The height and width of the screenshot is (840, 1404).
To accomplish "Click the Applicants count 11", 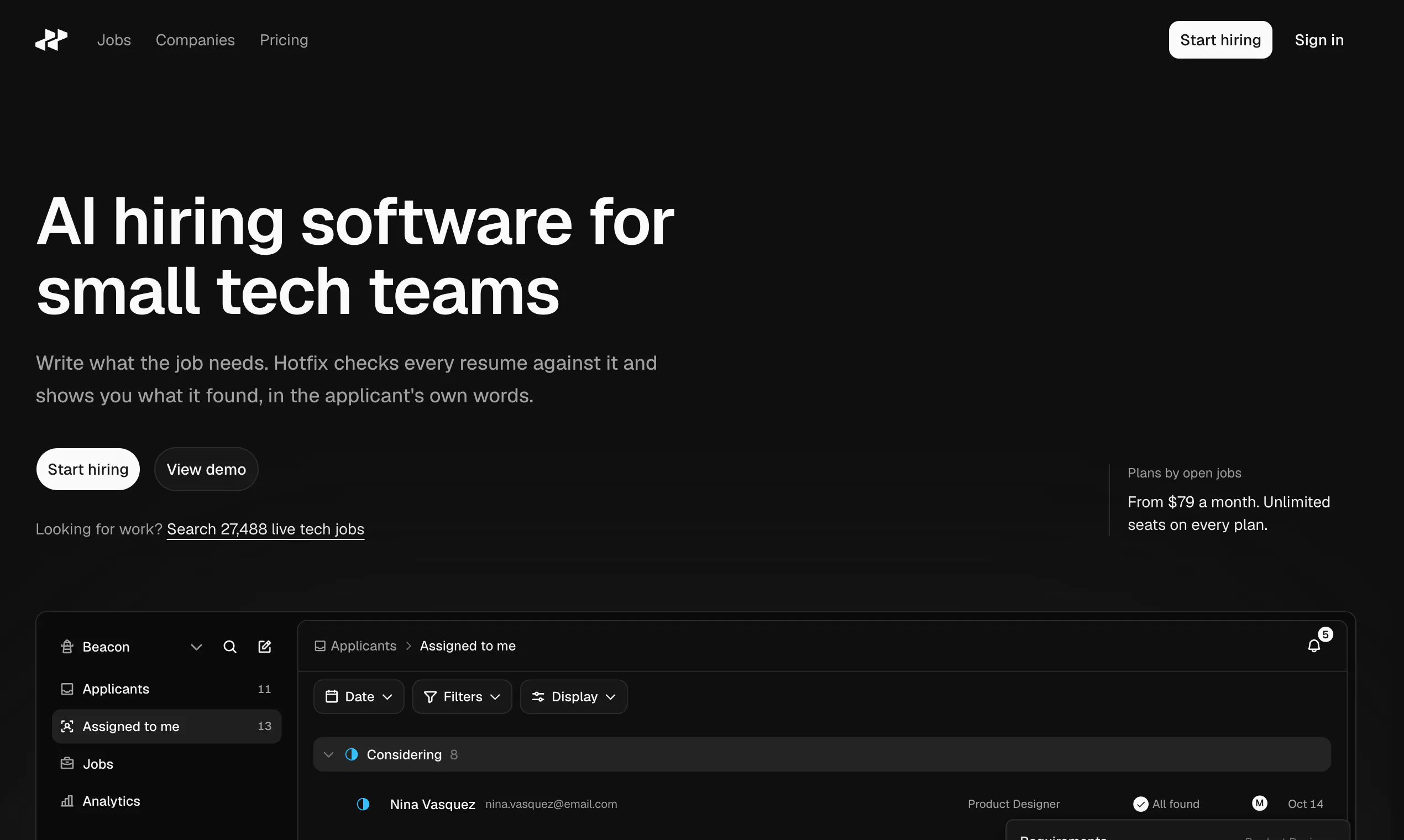I will click(264, 689).
